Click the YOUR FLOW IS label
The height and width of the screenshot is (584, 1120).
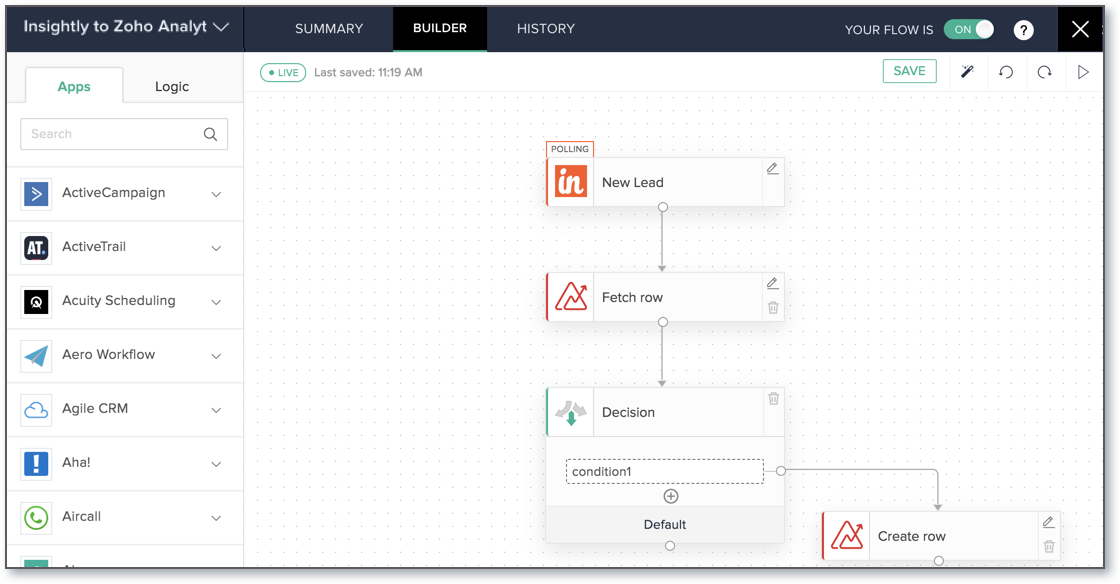pyautogui.click(x=889, y=29)
